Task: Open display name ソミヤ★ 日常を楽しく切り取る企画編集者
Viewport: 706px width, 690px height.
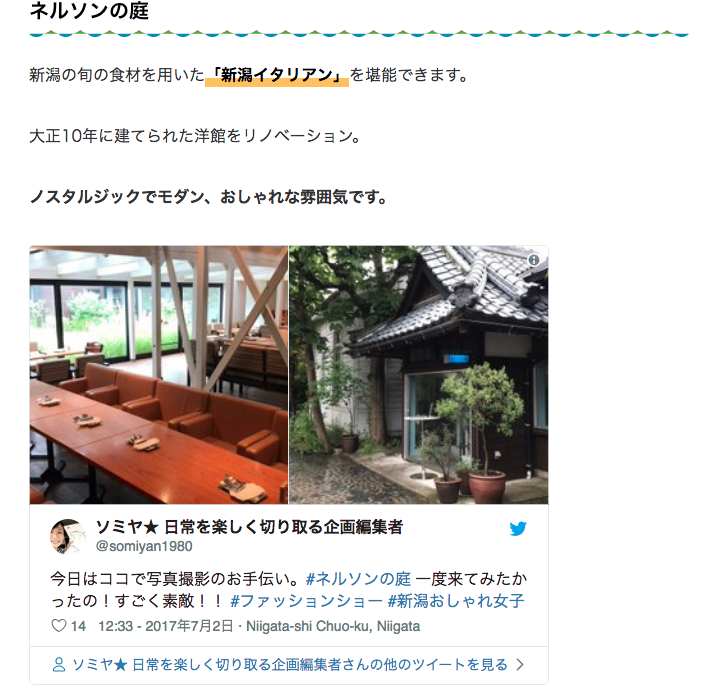Action: (249, 527)
